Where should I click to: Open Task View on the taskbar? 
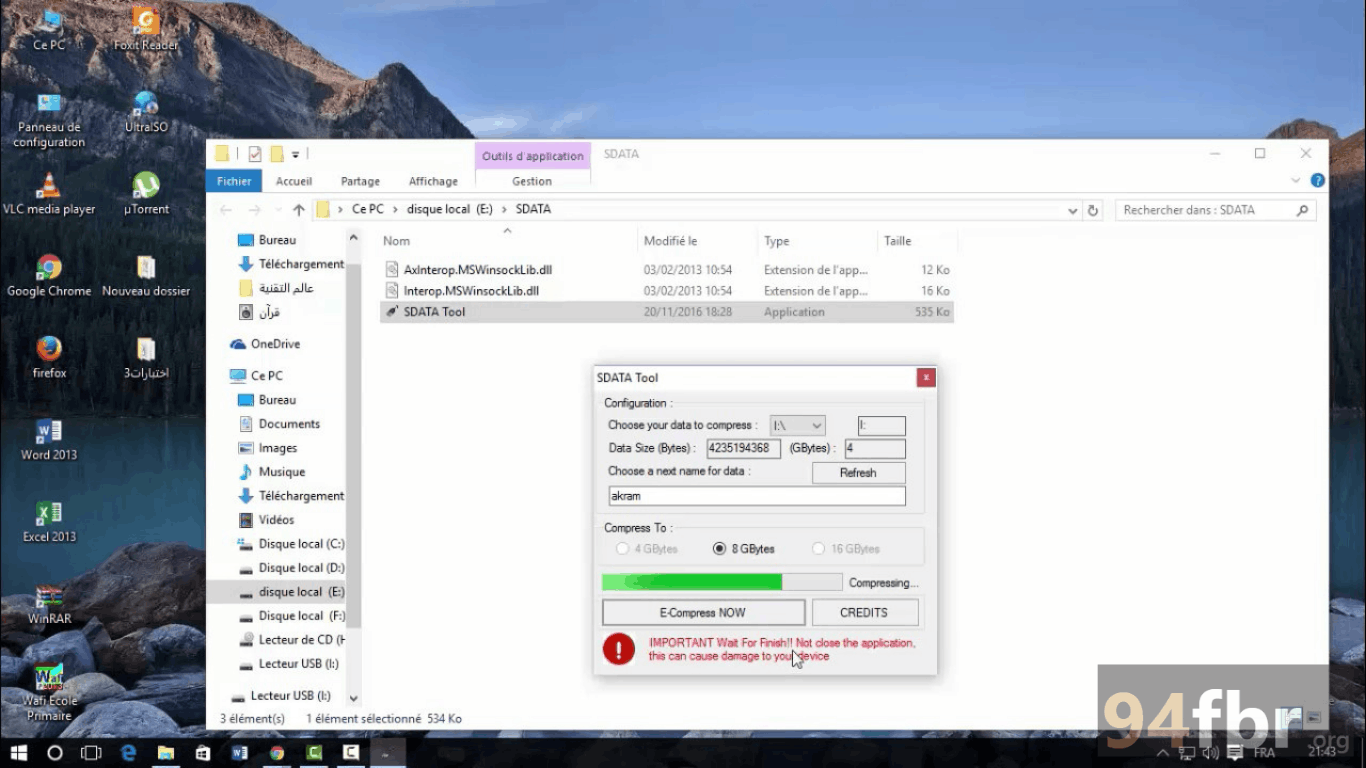tap(91, 752)
